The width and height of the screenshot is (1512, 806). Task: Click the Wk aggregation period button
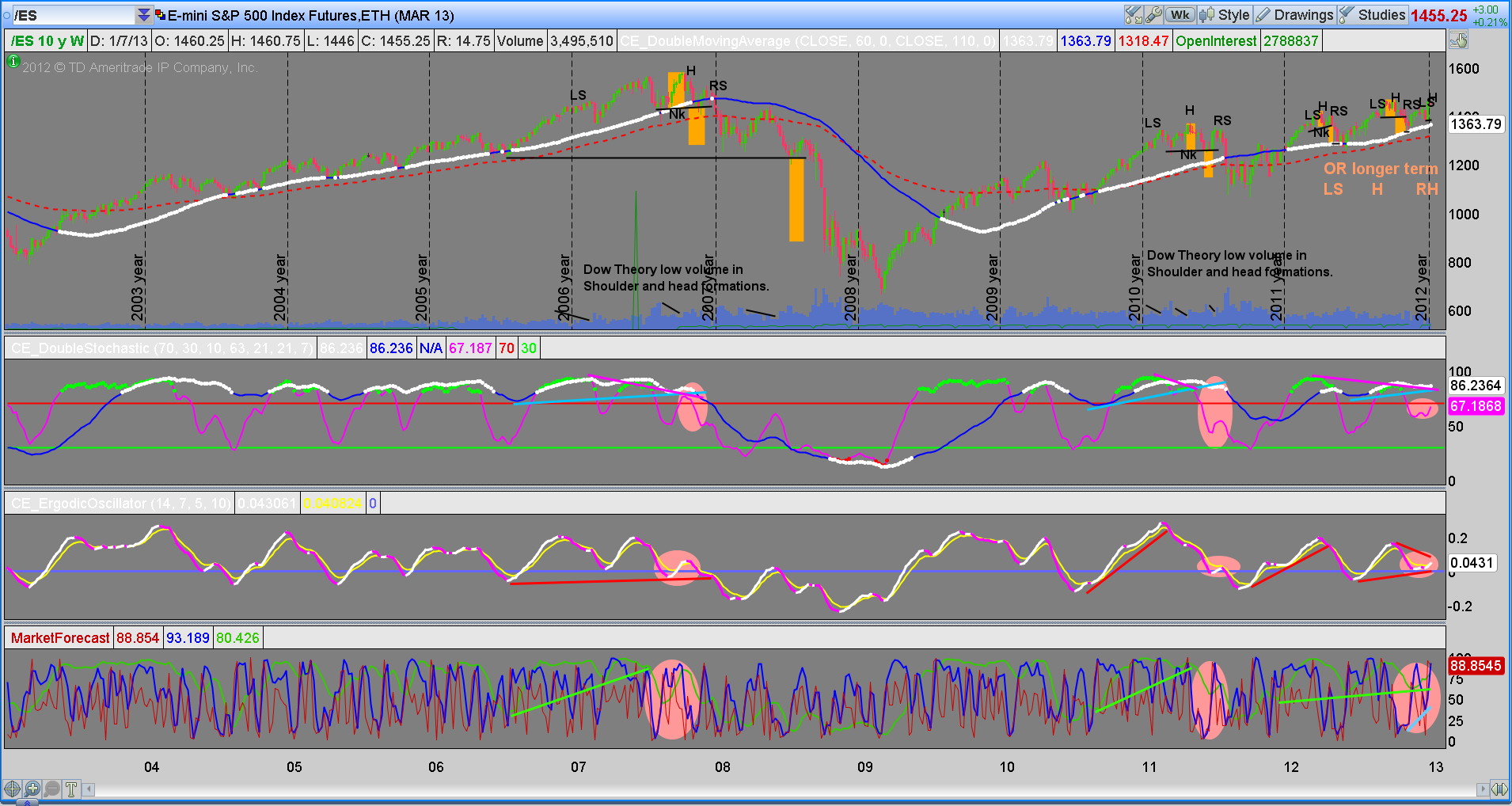click(1180, 15)
